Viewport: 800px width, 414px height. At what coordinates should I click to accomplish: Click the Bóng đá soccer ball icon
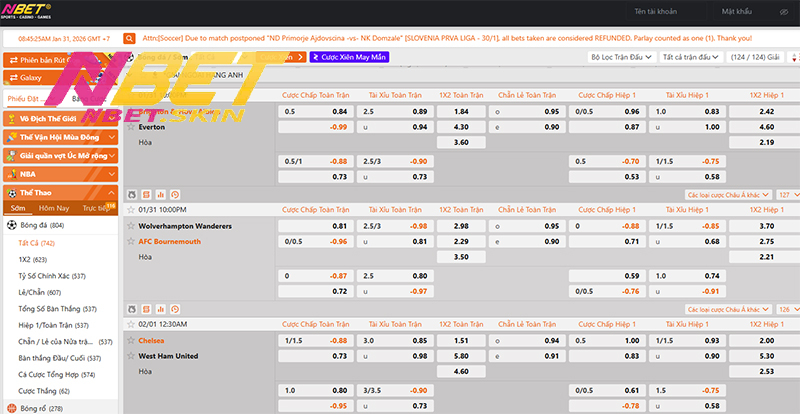pyautogui.click(x=10, y=226)
